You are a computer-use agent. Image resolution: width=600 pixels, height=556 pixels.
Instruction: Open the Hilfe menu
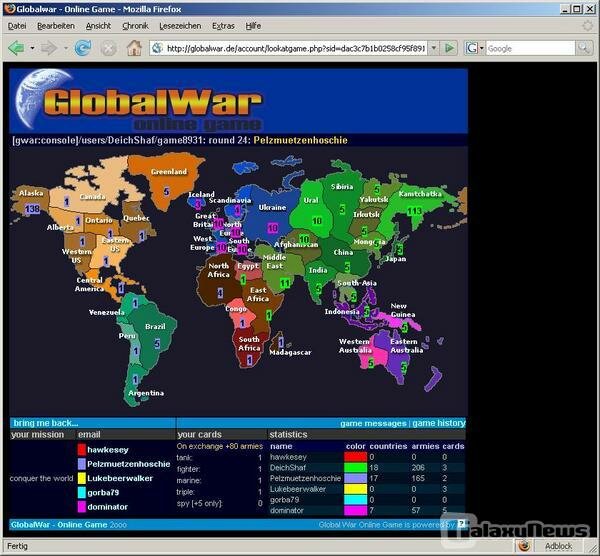253,26
